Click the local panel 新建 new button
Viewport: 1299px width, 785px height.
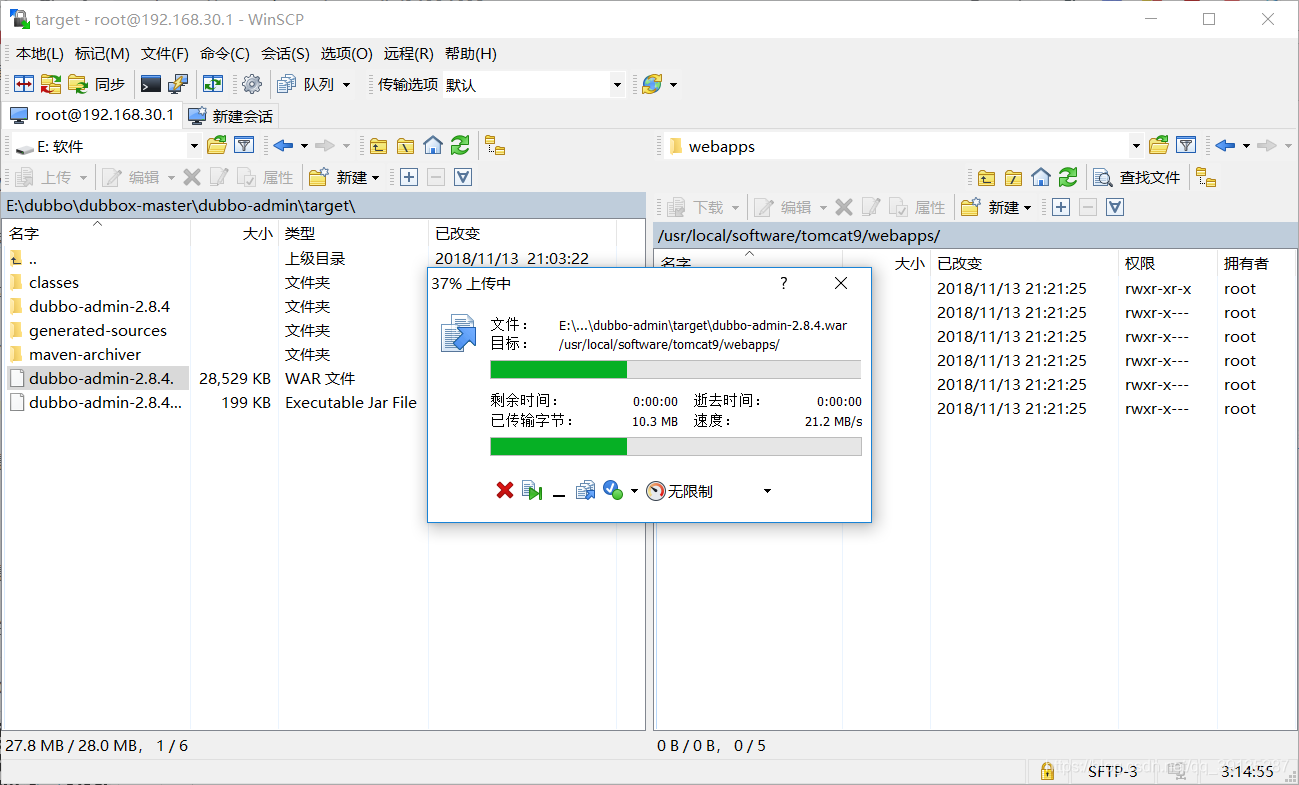344,177
